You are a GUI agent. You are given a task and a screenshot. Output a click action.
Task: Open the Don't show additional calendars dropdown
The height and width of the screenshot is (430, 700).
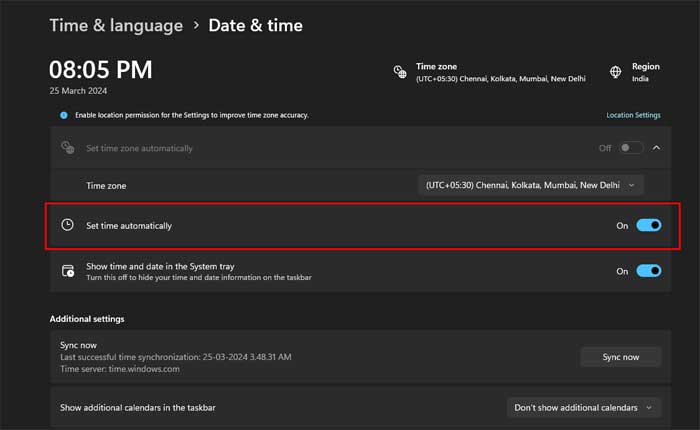(x=584, y=407)
